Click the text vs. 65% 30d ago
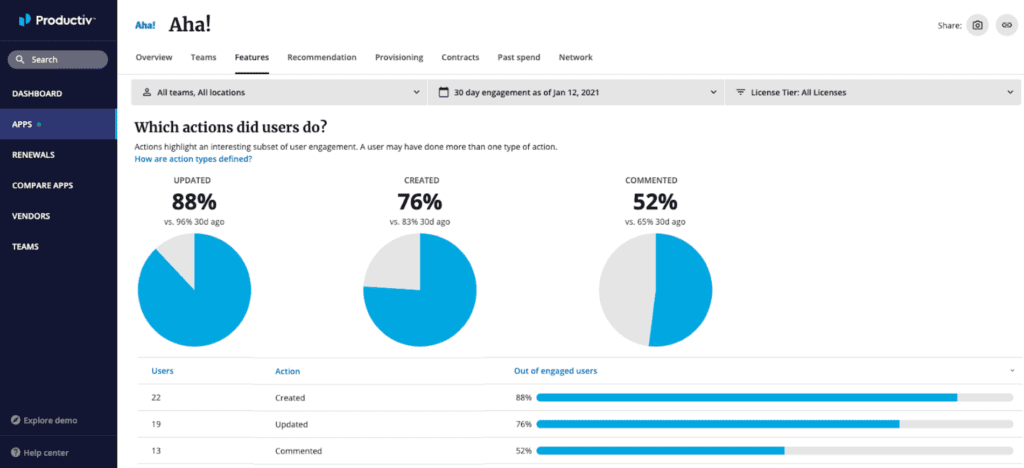This screenshot has width=1024, height=468. click(656, 222)
